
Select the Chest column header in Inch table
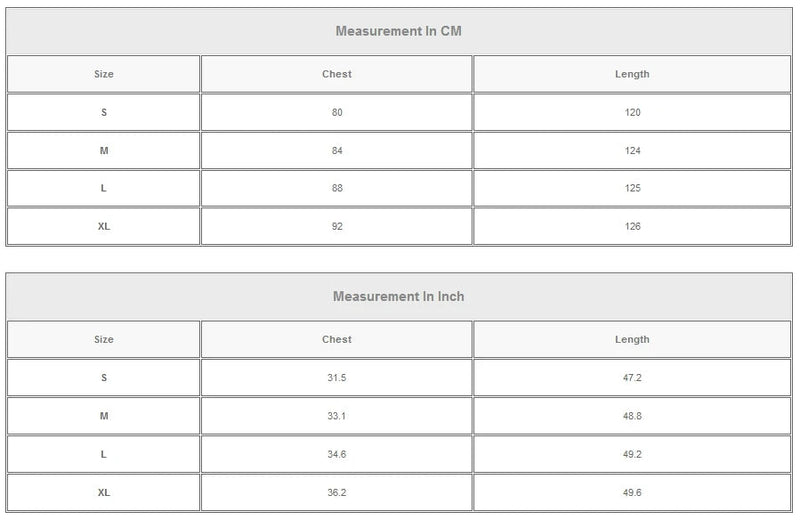(x=337, y=339)
